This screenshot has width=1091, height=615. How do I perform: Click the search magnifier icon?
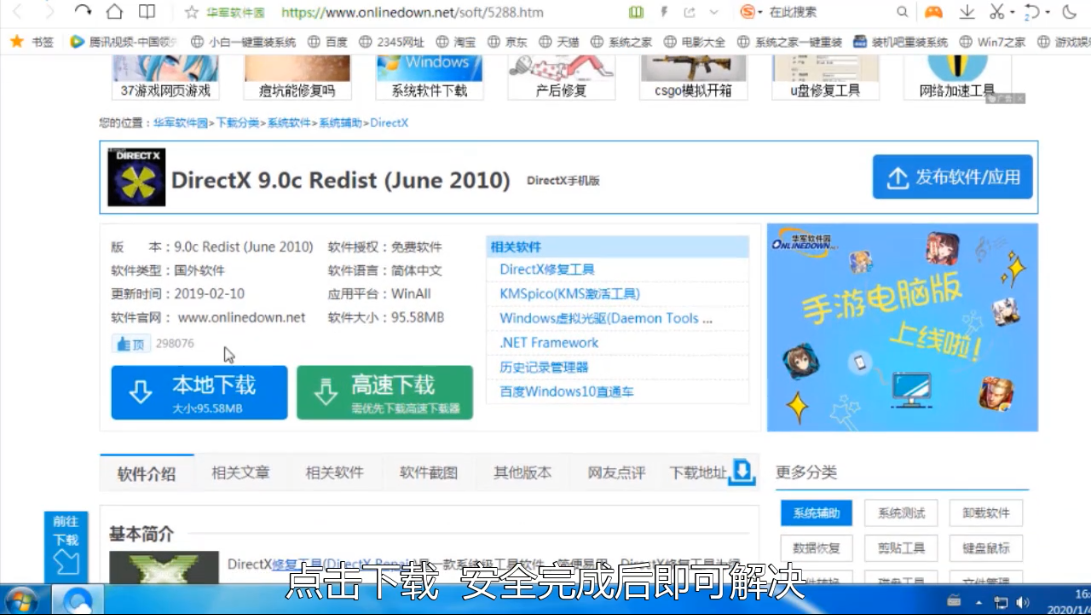[902, 12]
